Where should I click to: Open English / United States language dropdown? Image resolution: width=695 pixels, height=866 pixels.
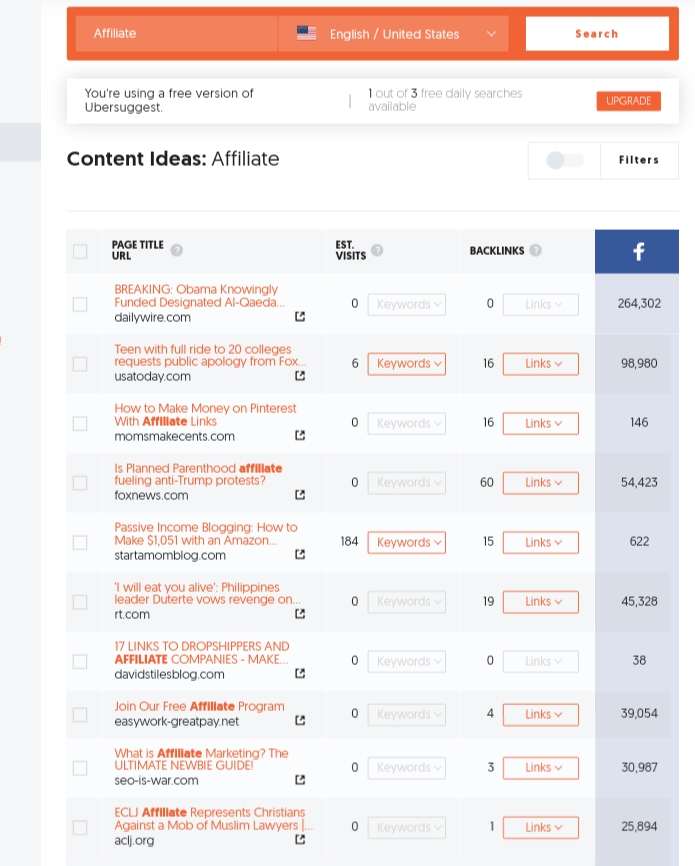click(x=394, y=34)
